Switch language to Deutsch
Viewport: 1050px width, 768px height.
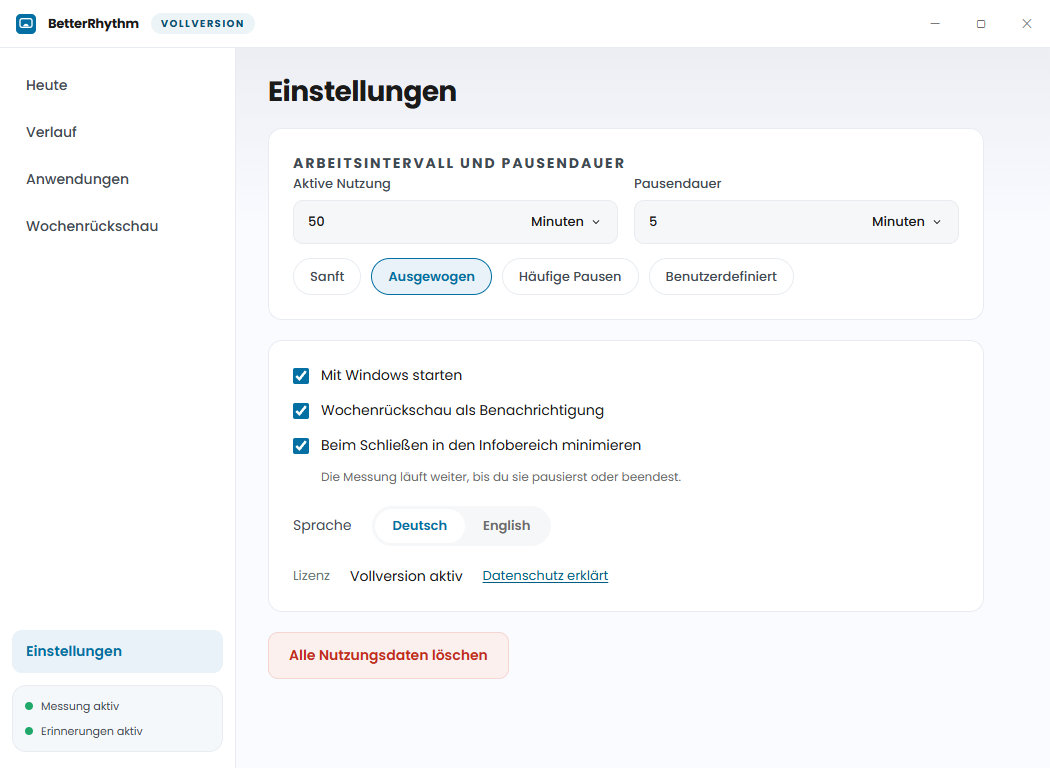click(420, 526)
